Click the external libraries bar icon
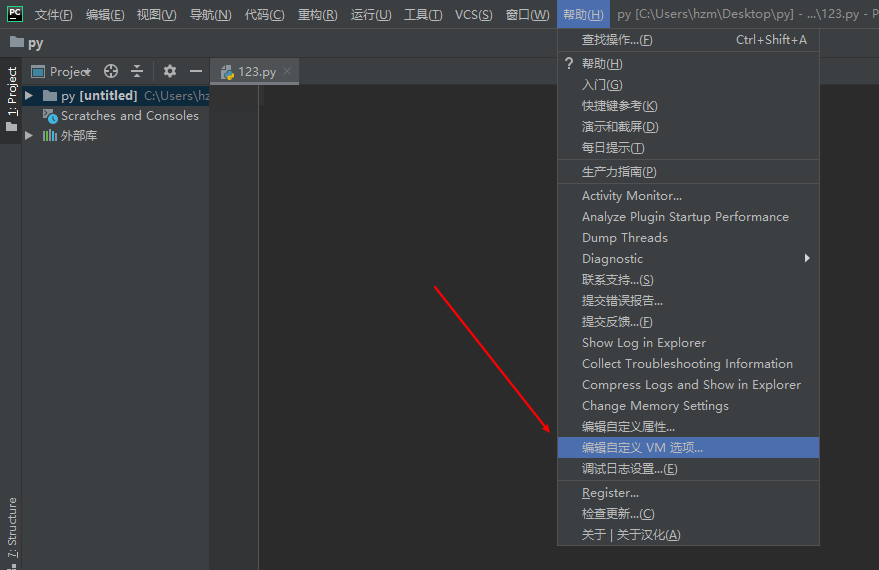 pyautogui.click(x=50, y=136)
